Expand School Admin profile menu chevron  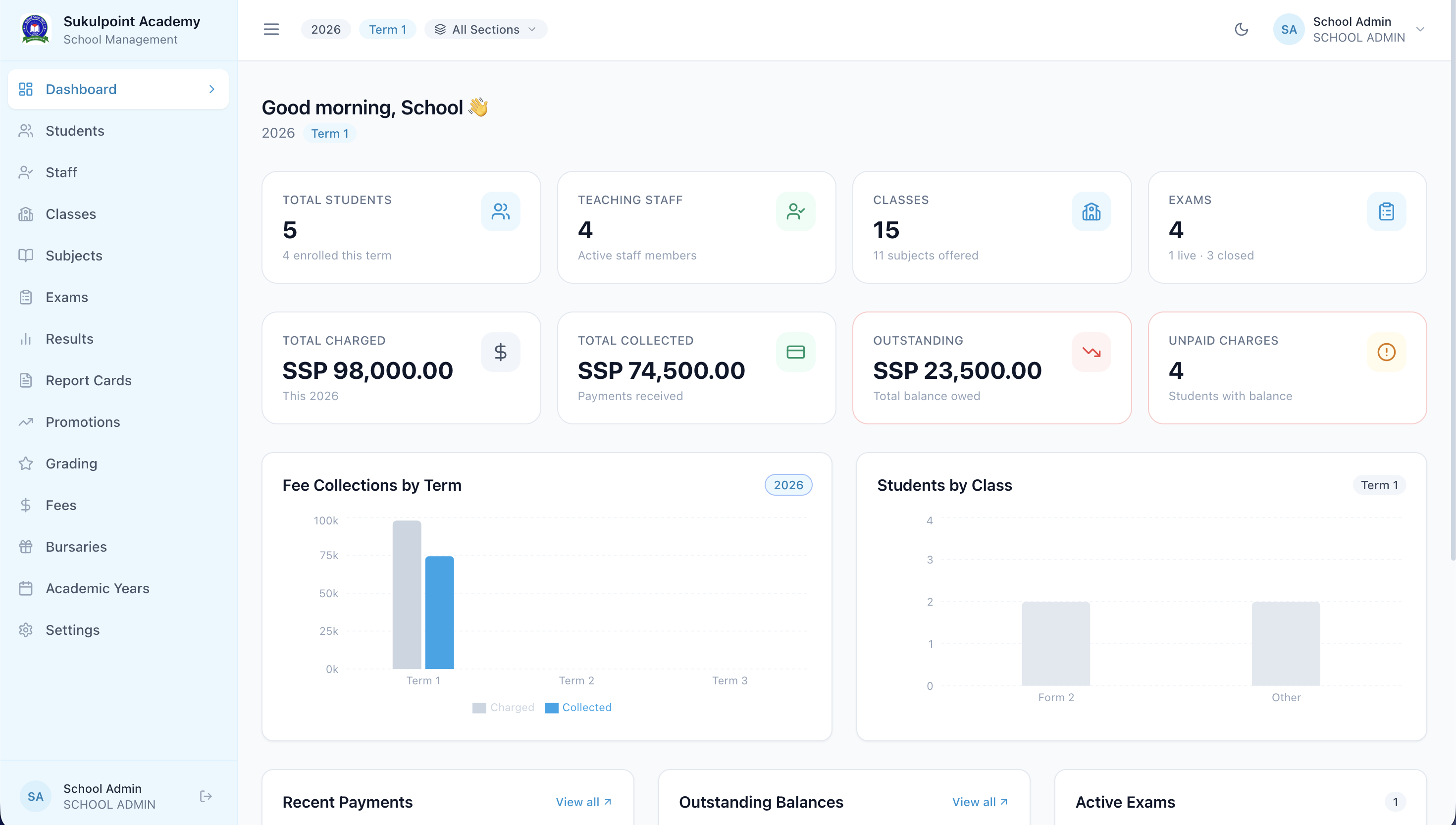pyautogui.click(x=1420, y=30)
